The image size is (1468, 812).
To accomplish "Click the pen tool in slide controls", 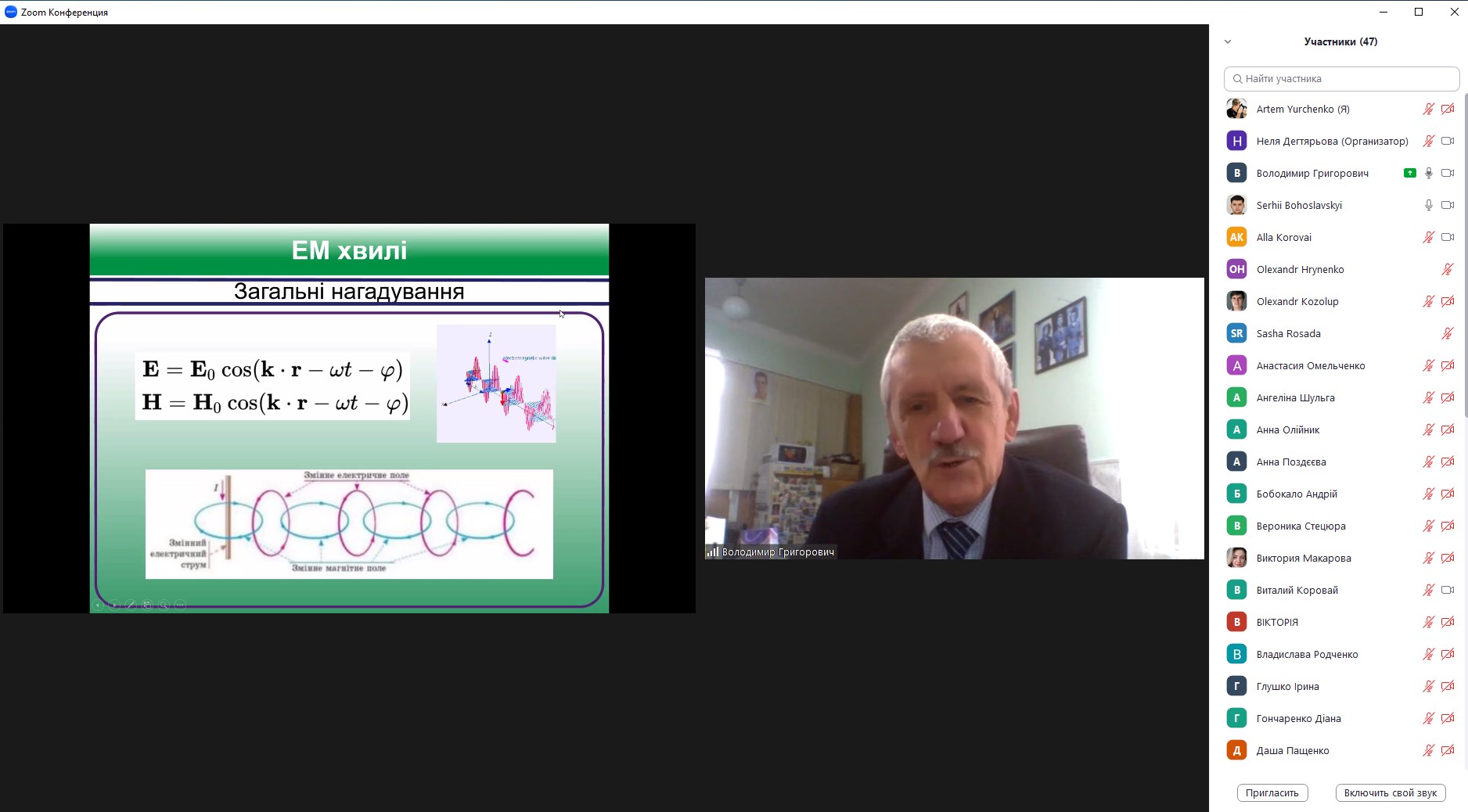I will 131,605.
